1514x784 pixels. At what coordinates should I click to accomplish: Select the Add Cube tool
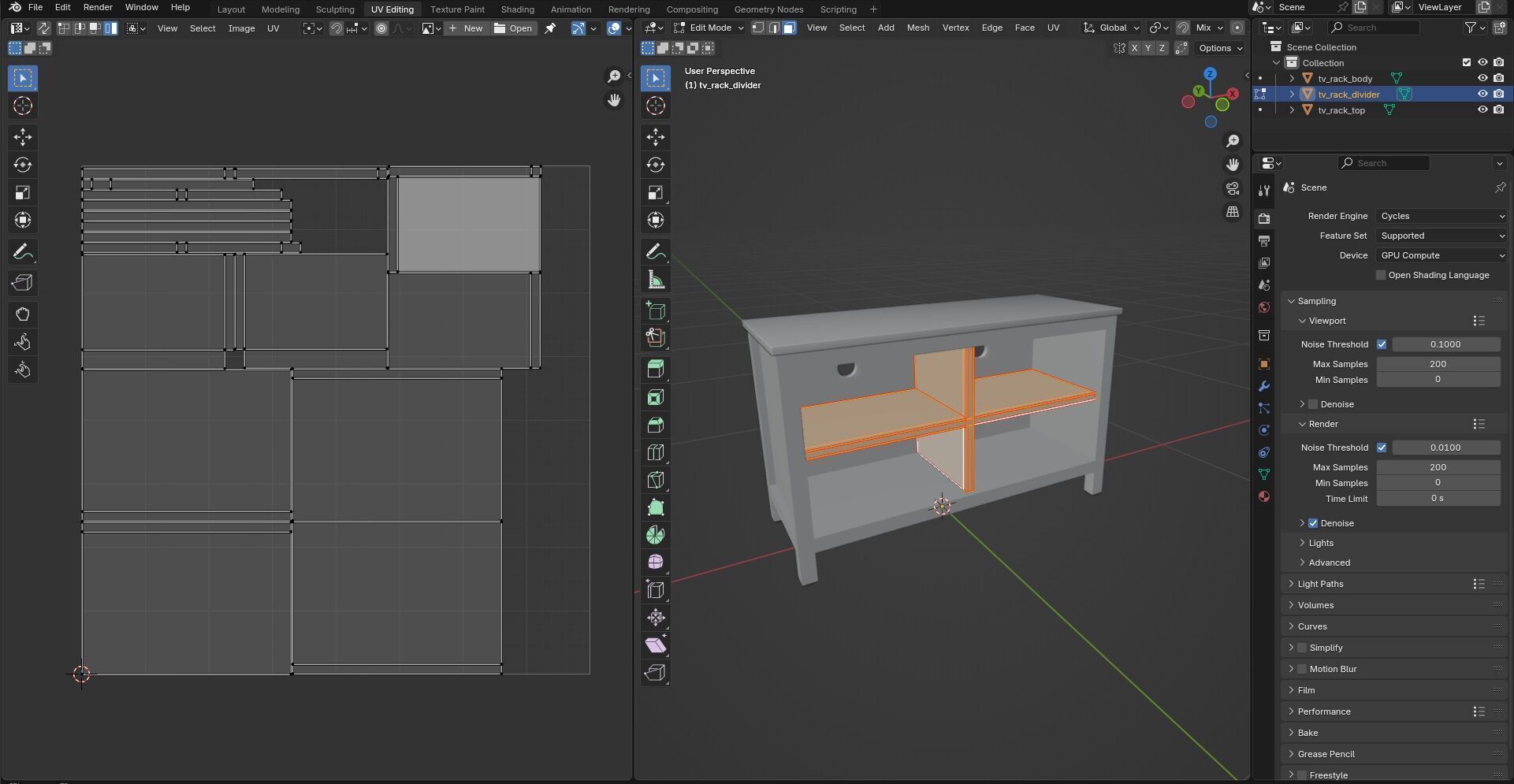pos(655,310)
